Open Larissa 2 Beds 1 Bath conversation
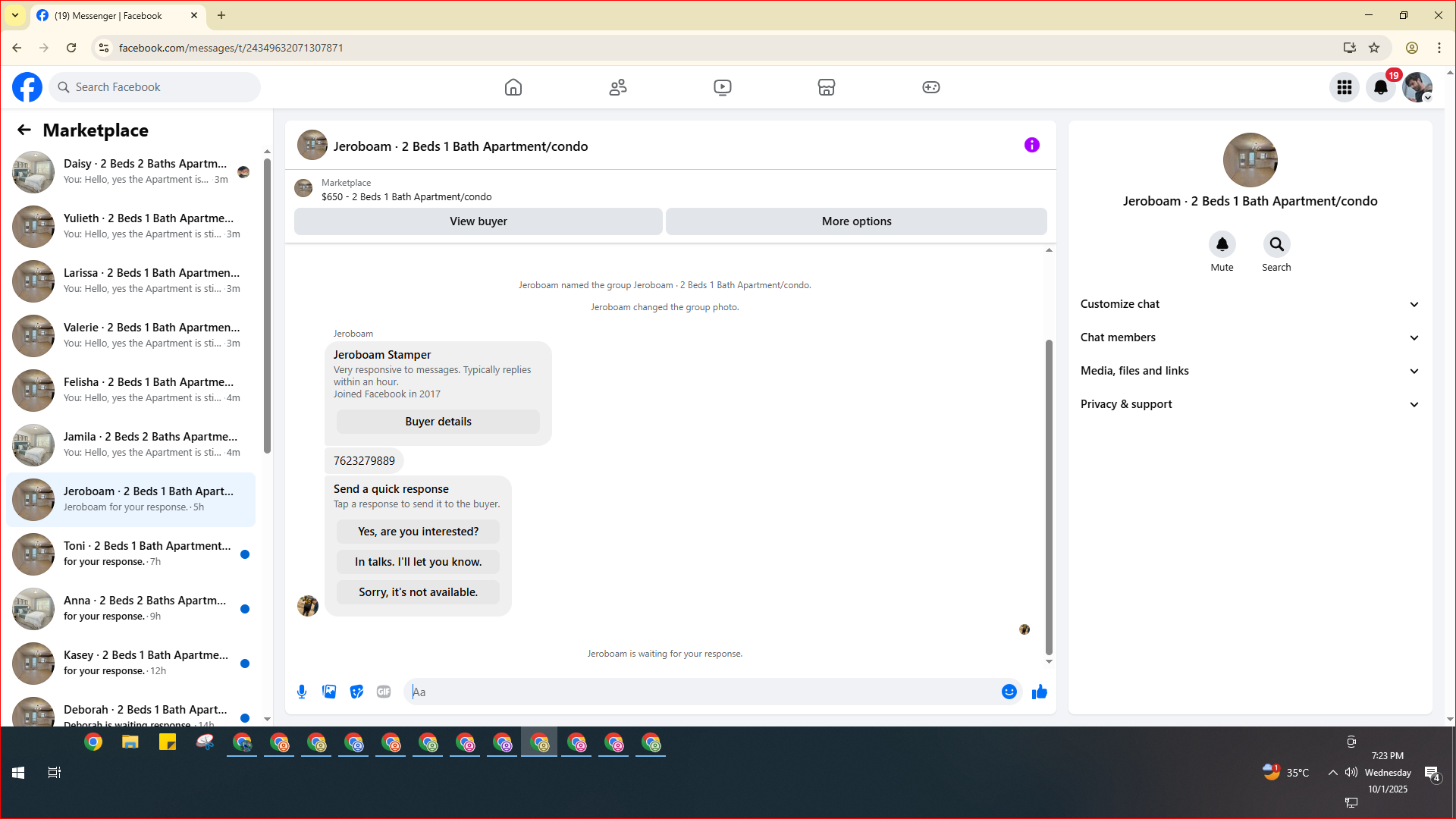This screenshot has width=1456, height=819. point(131,281)
